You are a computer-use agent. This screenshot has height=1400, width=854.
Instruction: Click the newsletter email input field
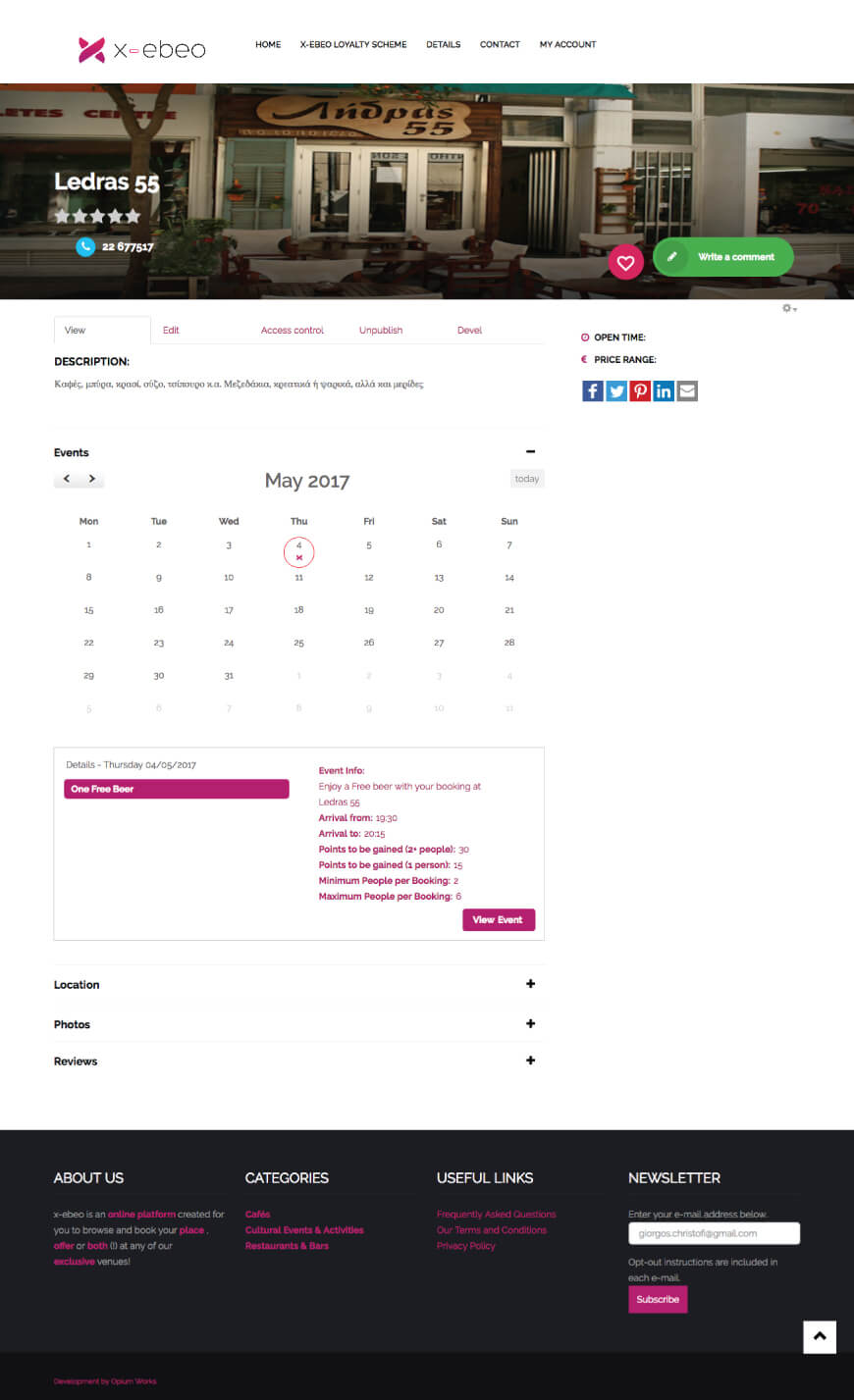pyautogui.click(x=714, y=1233)
